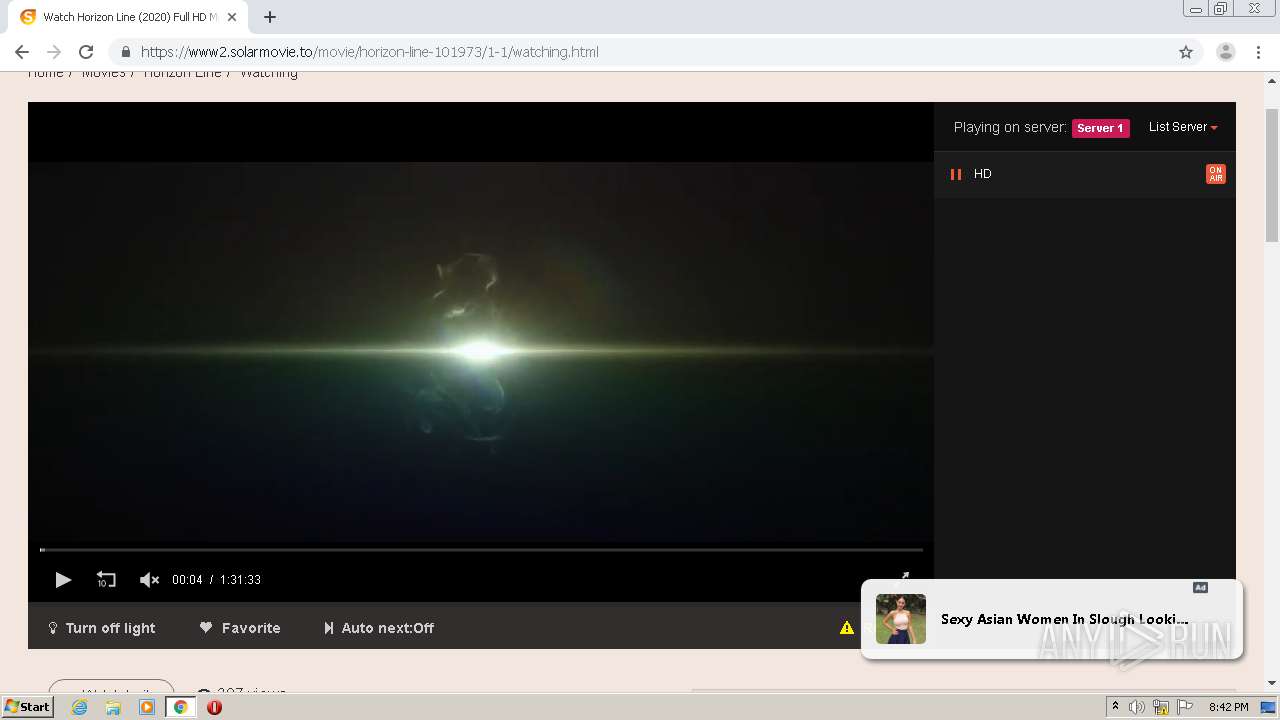This screenshot has width=1280, height=720.
Task: Rewind the video ten seconds
Action: (x=106, y=580)
